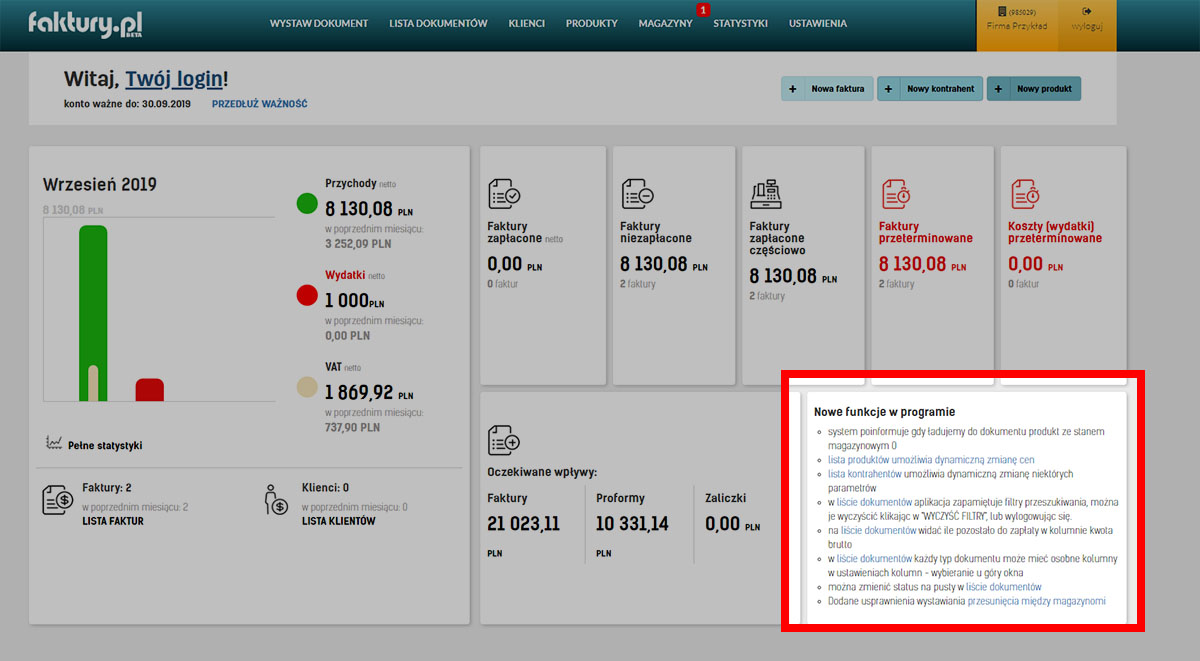
Task: Click the overdue costs red icon
Action: tap(1025, 193)
